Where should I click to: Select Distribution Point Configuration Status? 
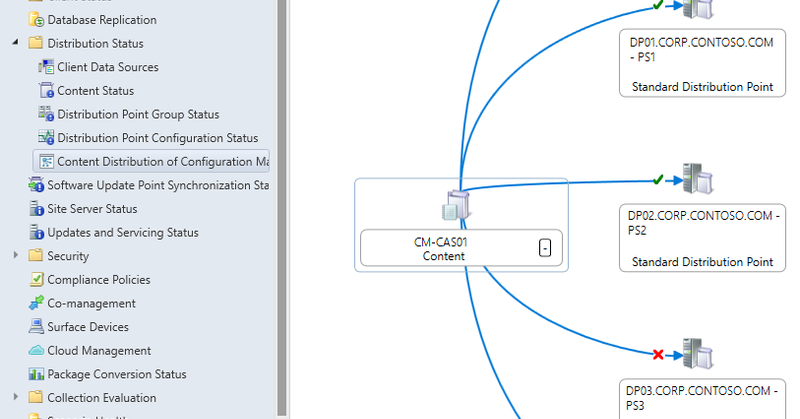158,138
